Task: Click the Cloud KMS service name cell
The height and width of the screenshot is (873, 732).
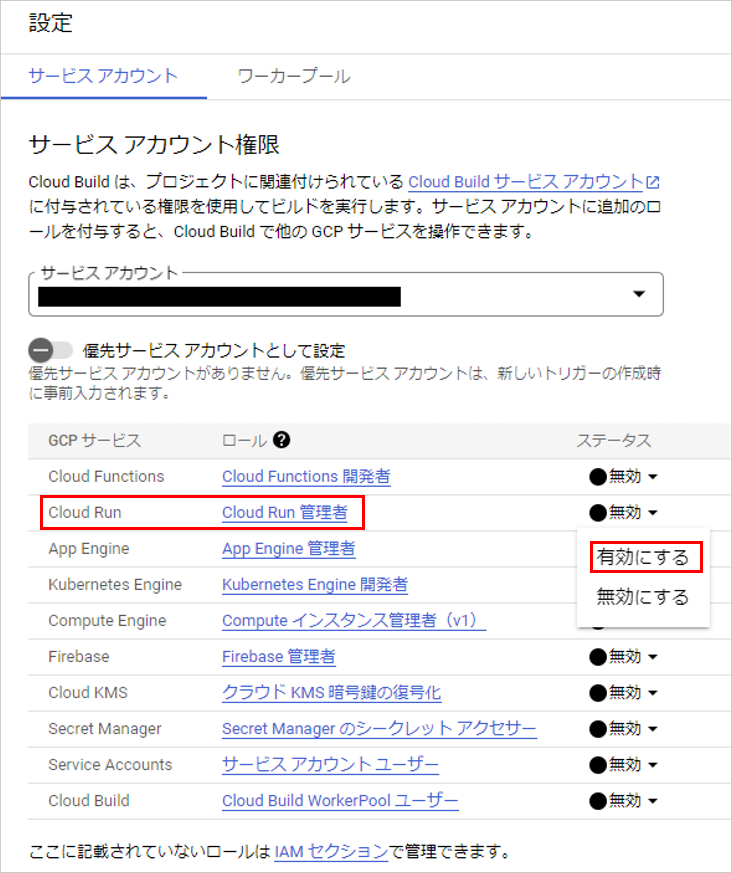Action: (88, 693)
